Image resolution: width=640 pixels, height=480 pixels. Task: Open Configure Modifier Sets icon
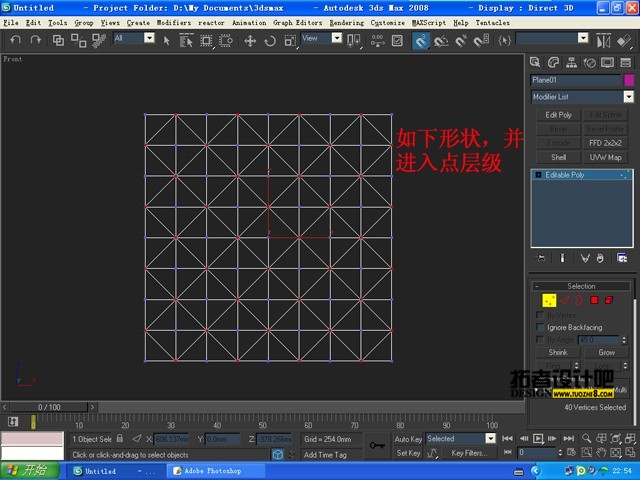click(x=622, y=258)
